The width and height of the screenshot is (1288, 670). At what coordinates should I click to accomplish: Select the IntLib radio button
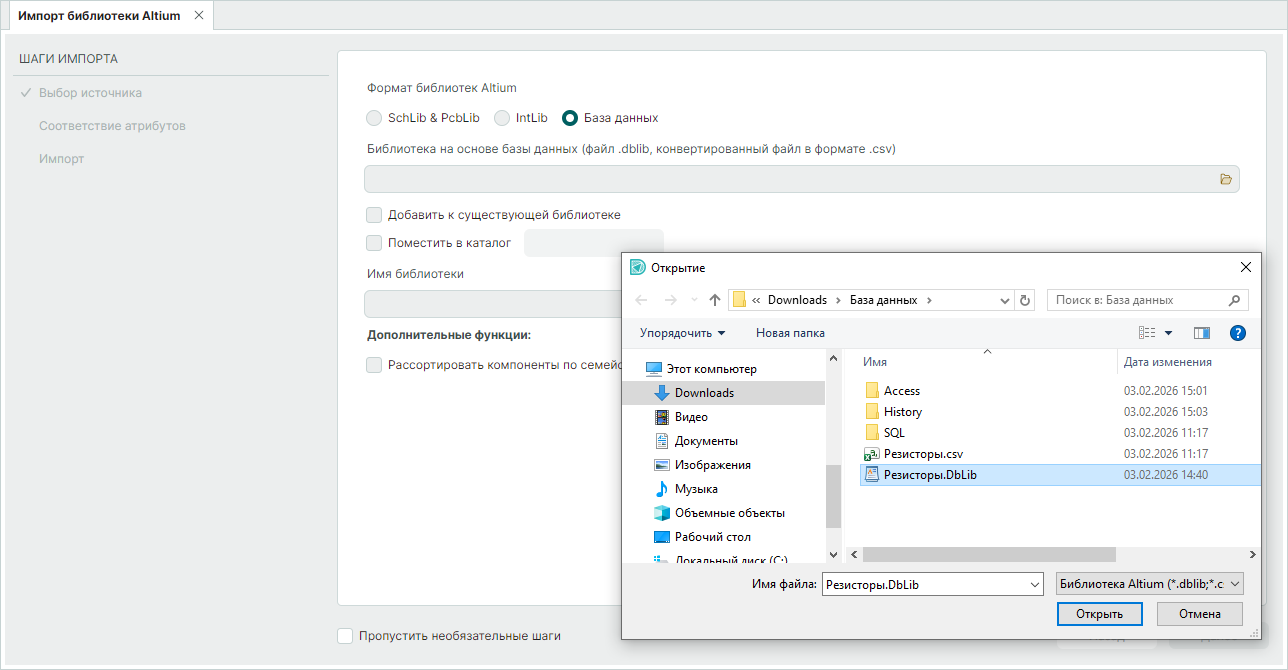[502, 118]
